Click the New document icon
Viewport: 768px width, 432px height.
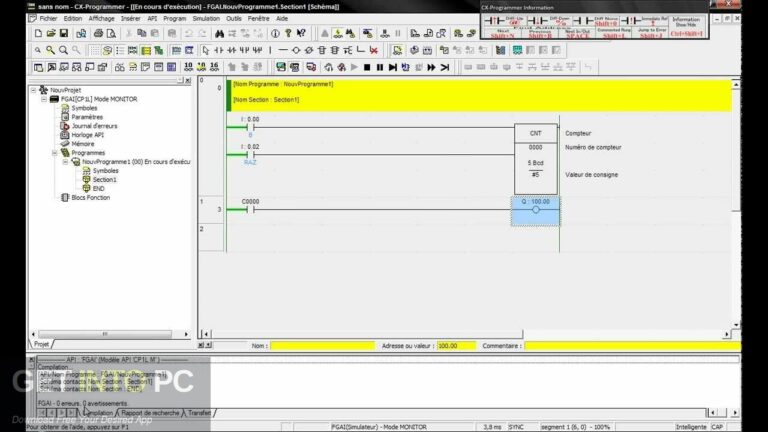38,33
